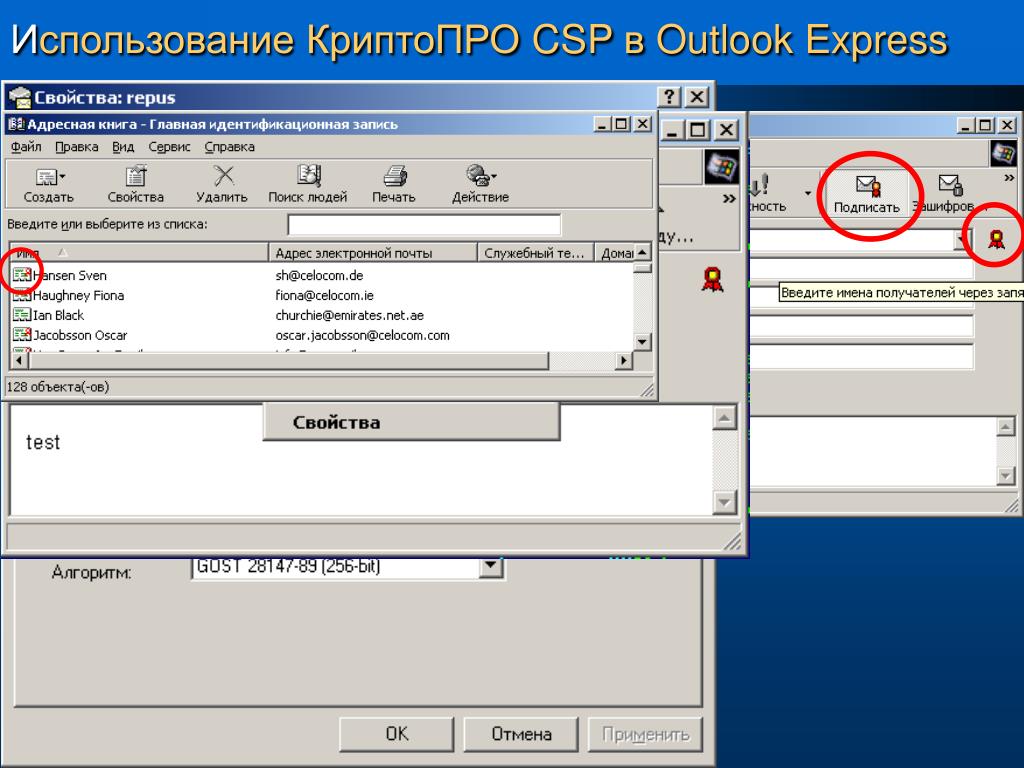
Task: Click oscar.jacobsson@celocom.com email cell
Action: [x=362, y=335]
